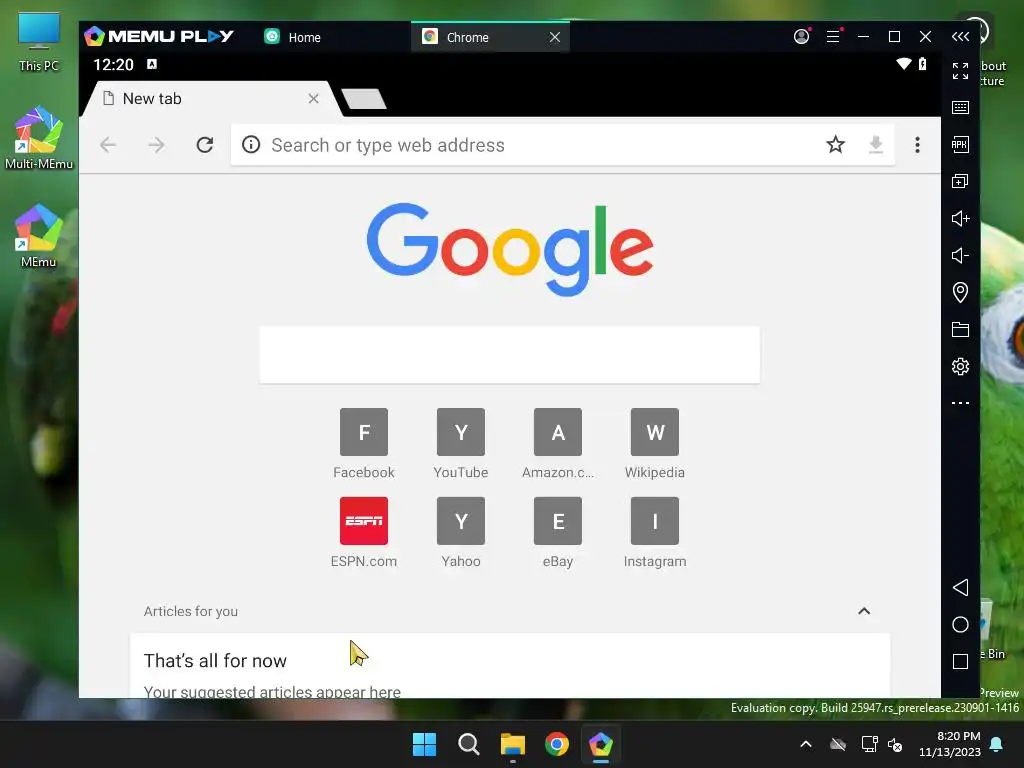Open the shared folder icon in MEmu sidebar
The image size is (1024, 768).
click(960, 329)
